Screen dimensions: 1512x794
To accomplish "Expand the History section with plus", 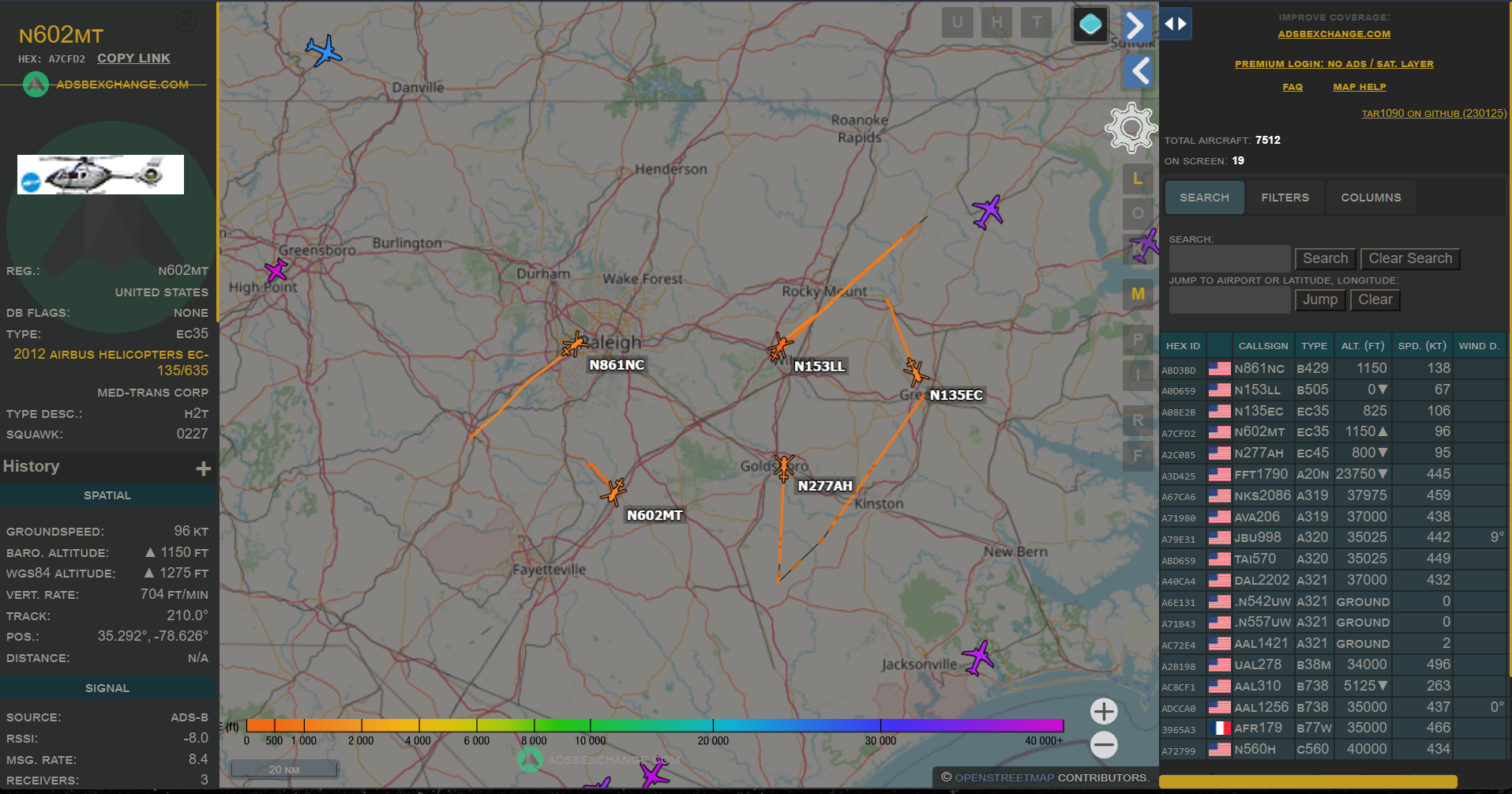I will pyautogui.click(x=203, y=468).
